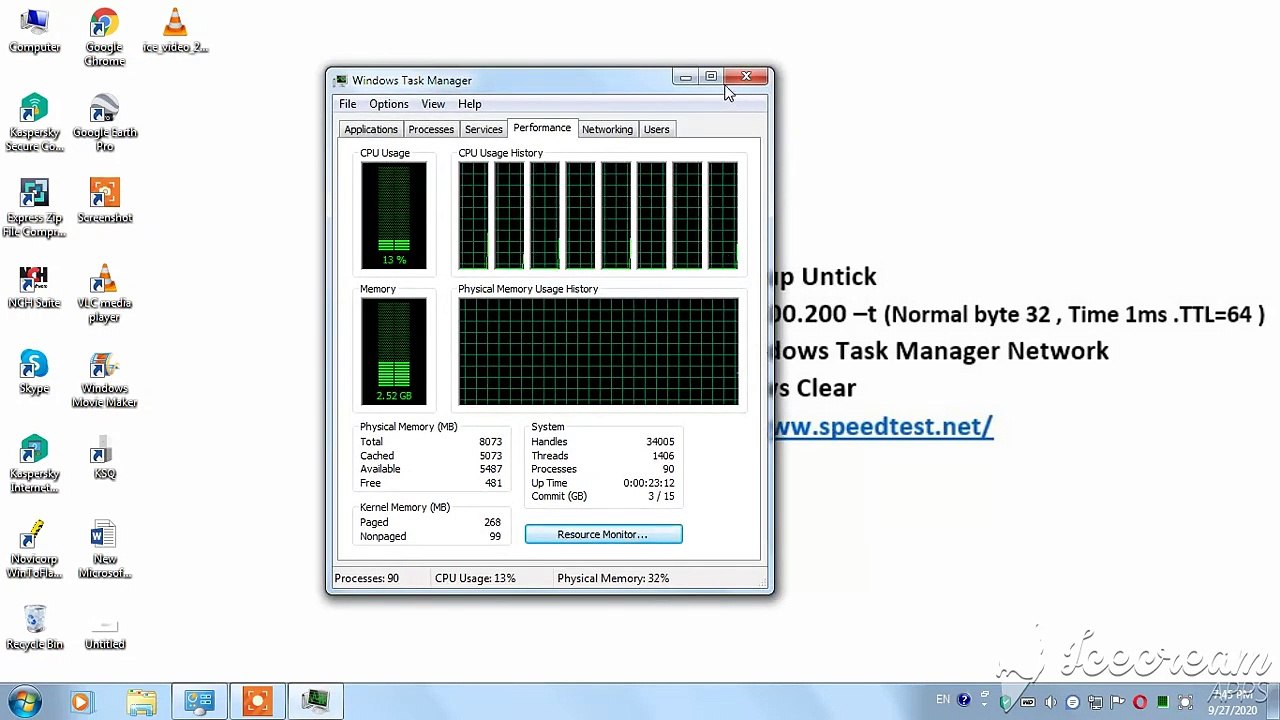Click the Kaspersky shield tray icon
The image size is (1280, 720).
click(x=1006, y=702)
